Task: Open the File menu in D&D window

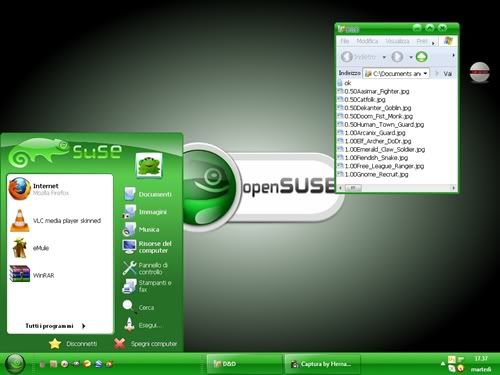Action: (345, 41)
